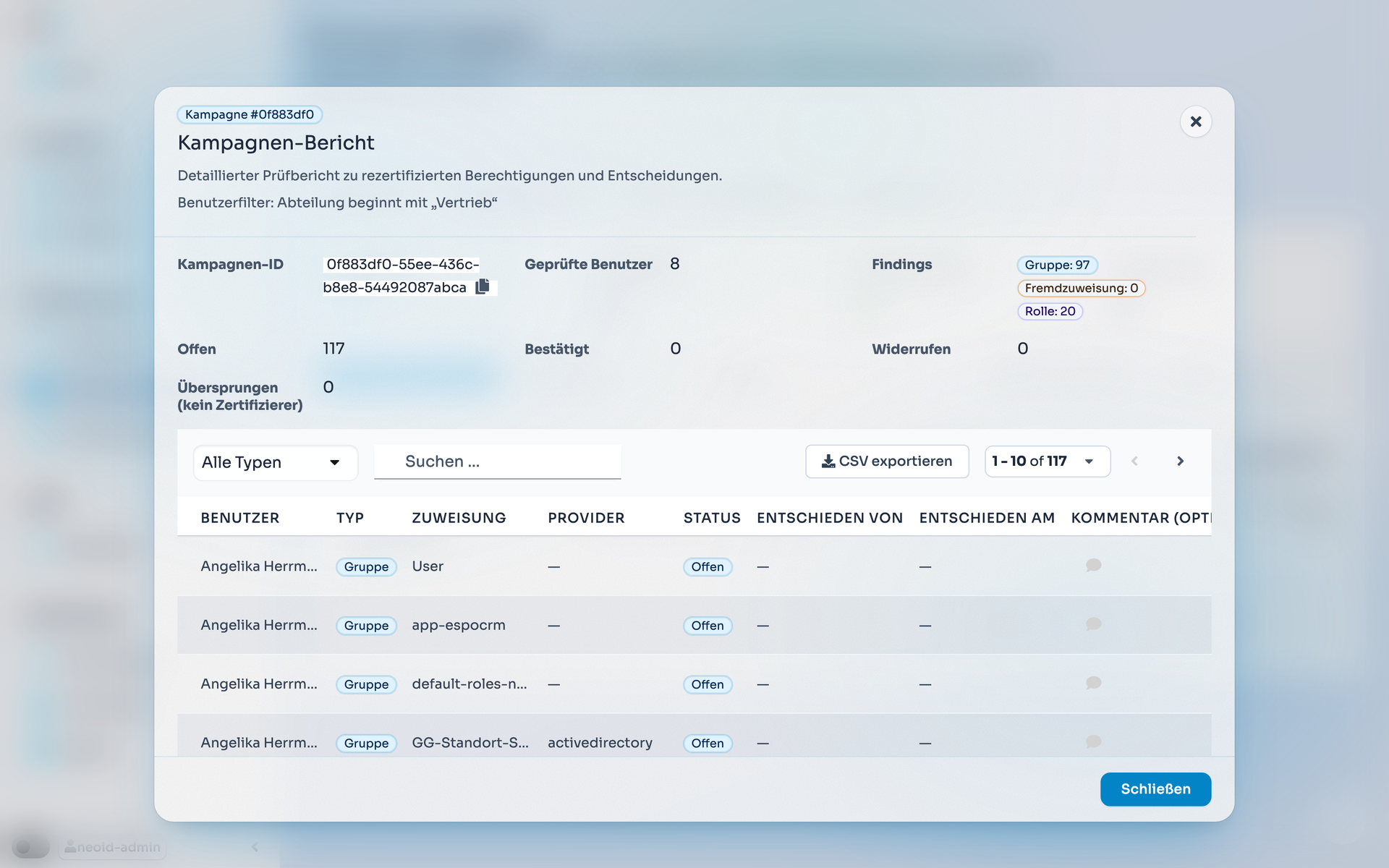Open comment for the GG-Standort row
This screenshot has width=1389, height=868.
(1094, 741)
